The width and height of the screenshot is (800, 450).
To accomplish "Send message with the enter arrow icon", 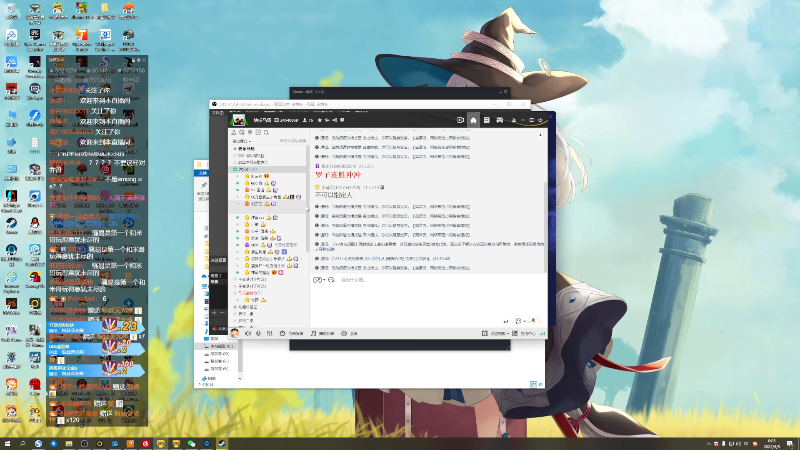I will pos(506,321).
